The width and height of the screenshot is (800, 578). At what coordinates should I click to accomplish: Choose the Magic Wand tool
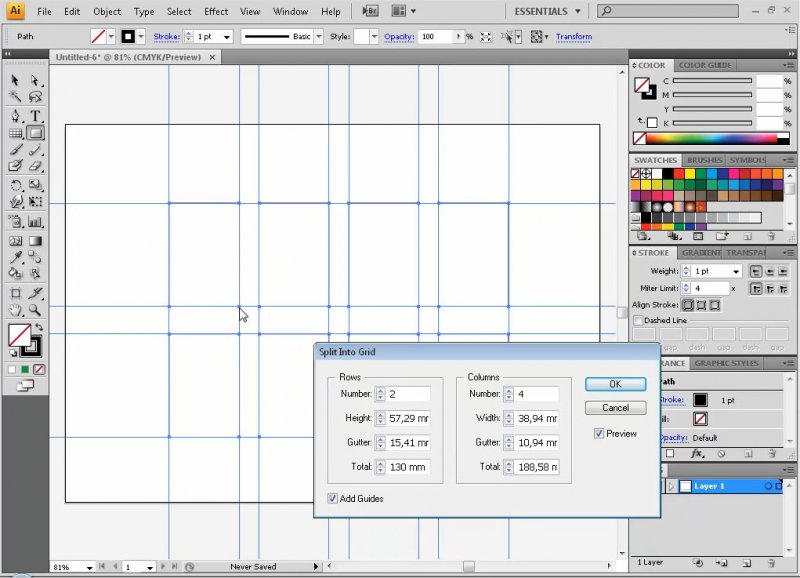(x=16, y=97)
